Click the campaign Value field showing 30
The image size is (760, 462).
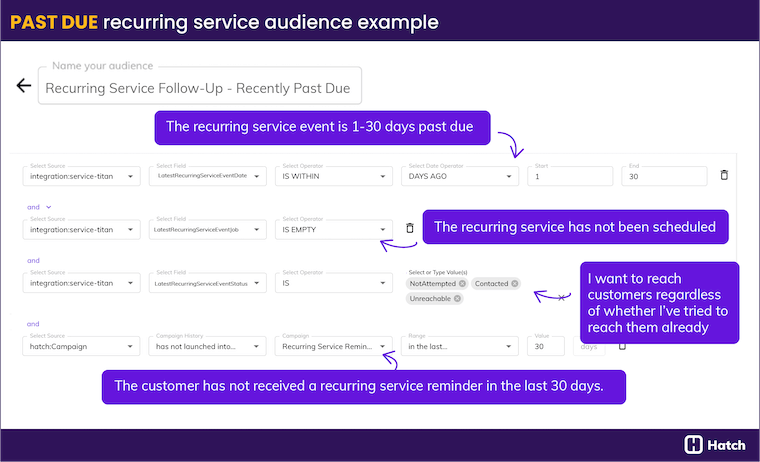click(x=545, y=347)
